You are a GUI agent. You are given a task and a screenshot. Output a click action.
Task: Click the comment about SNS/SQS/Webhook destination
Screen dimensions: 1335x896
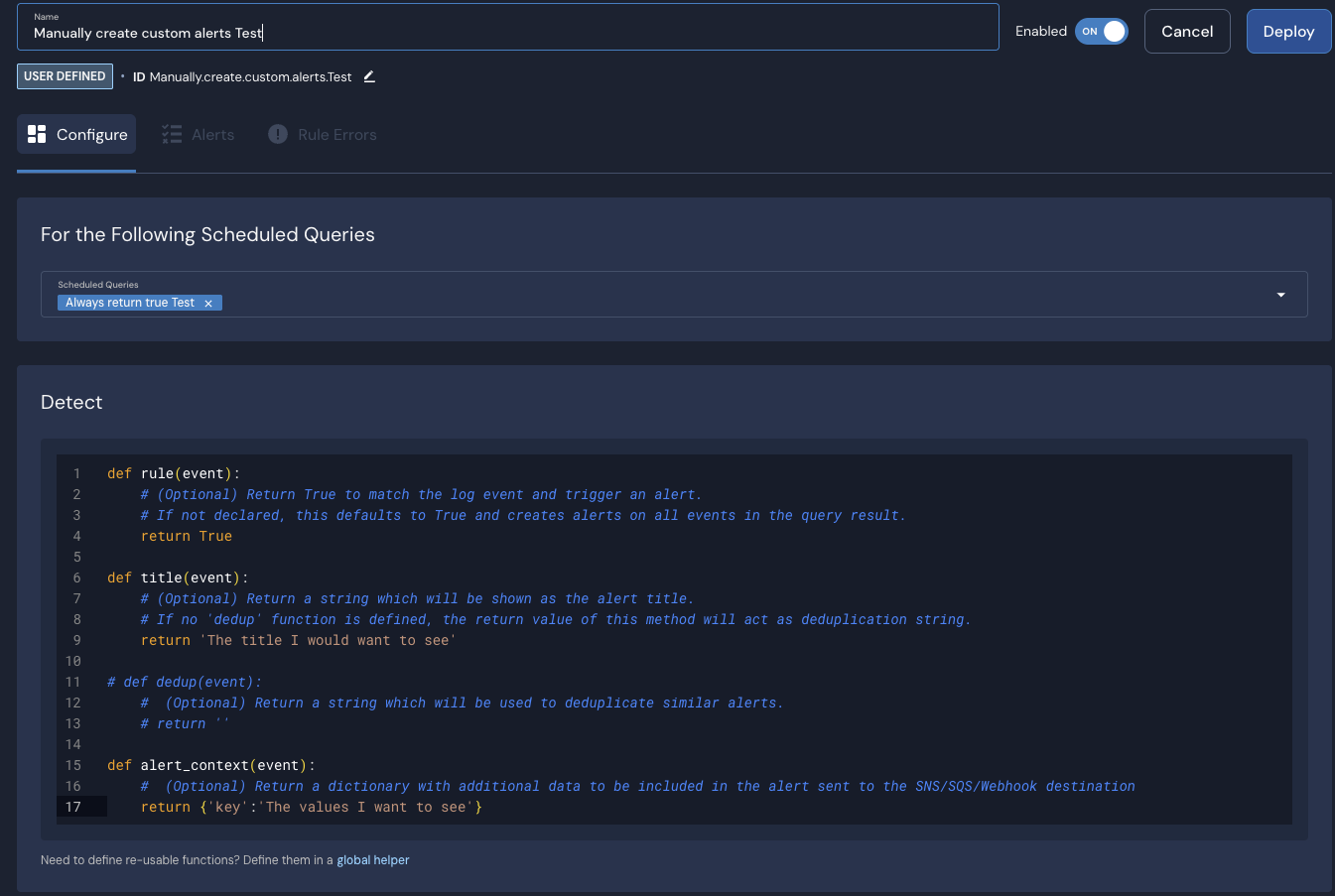click(638, 786)
